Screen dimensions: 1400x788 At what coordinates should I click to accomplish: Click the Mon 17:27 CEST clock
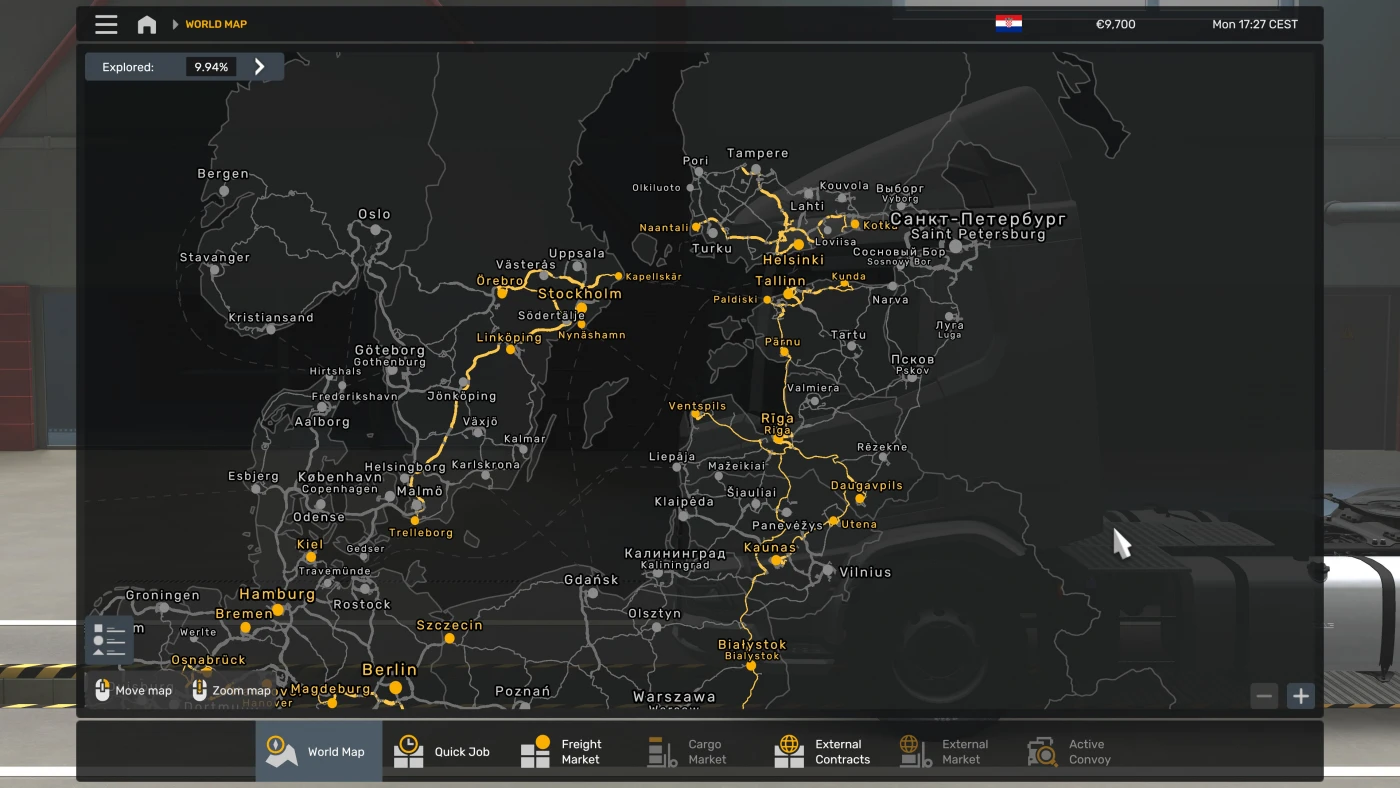[x=1255, y=24]
